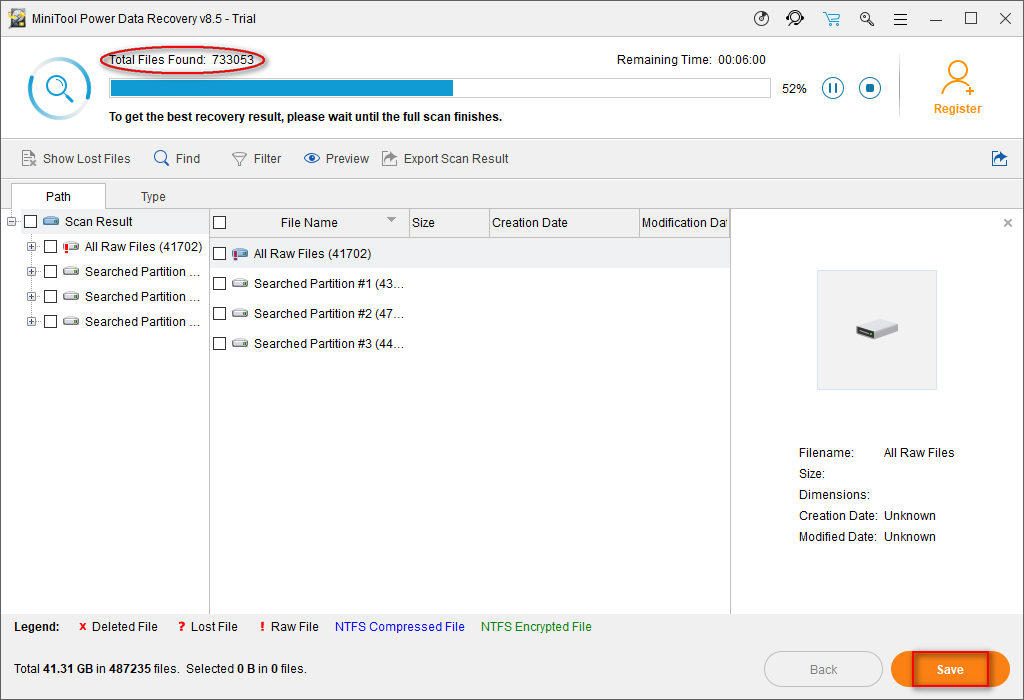
Task: Select Searched Partition #3 row in list
Action: tap(470, 343)
